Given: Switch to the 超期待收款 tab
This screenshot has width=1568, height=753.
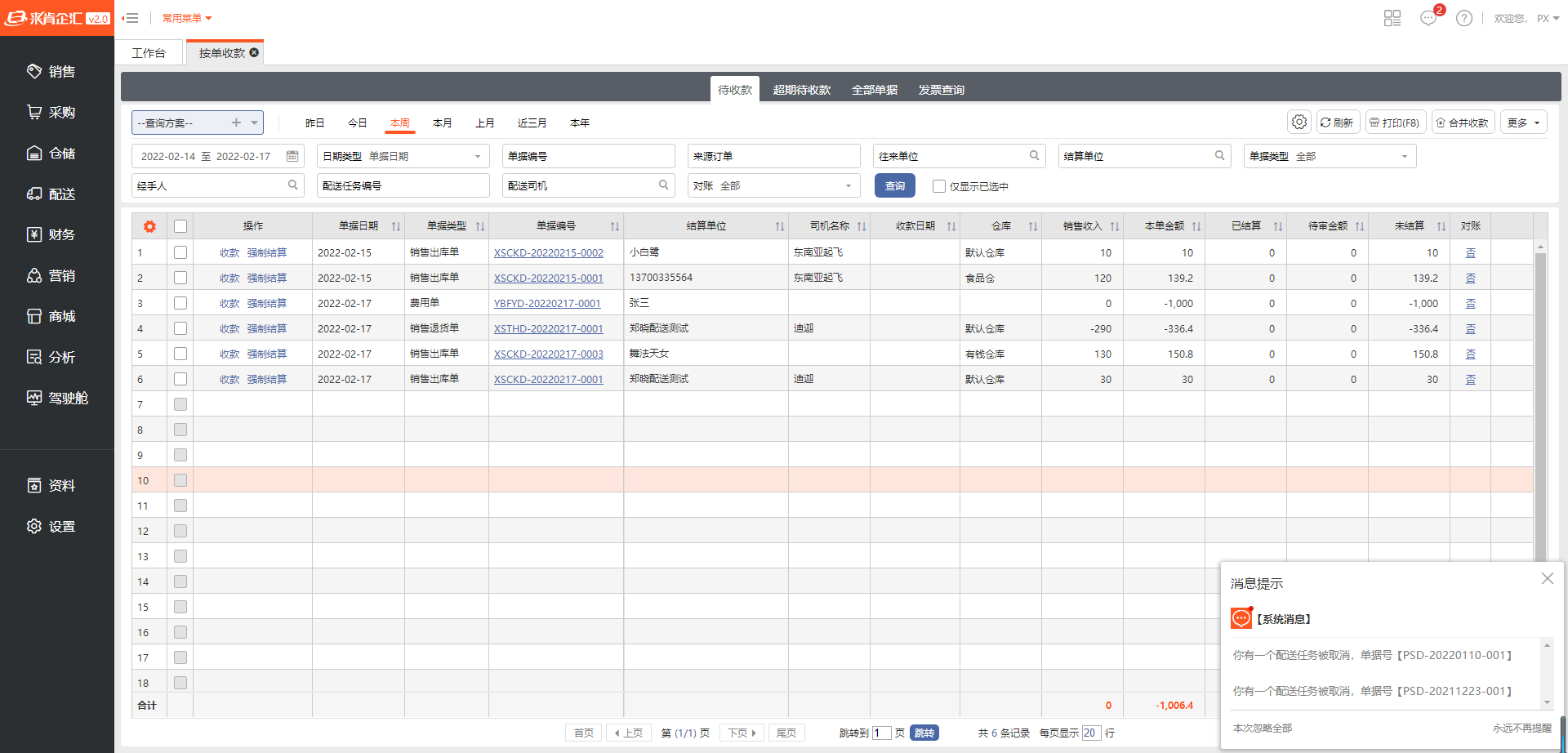Looking at the screenshot, I should tap(801, 90).
